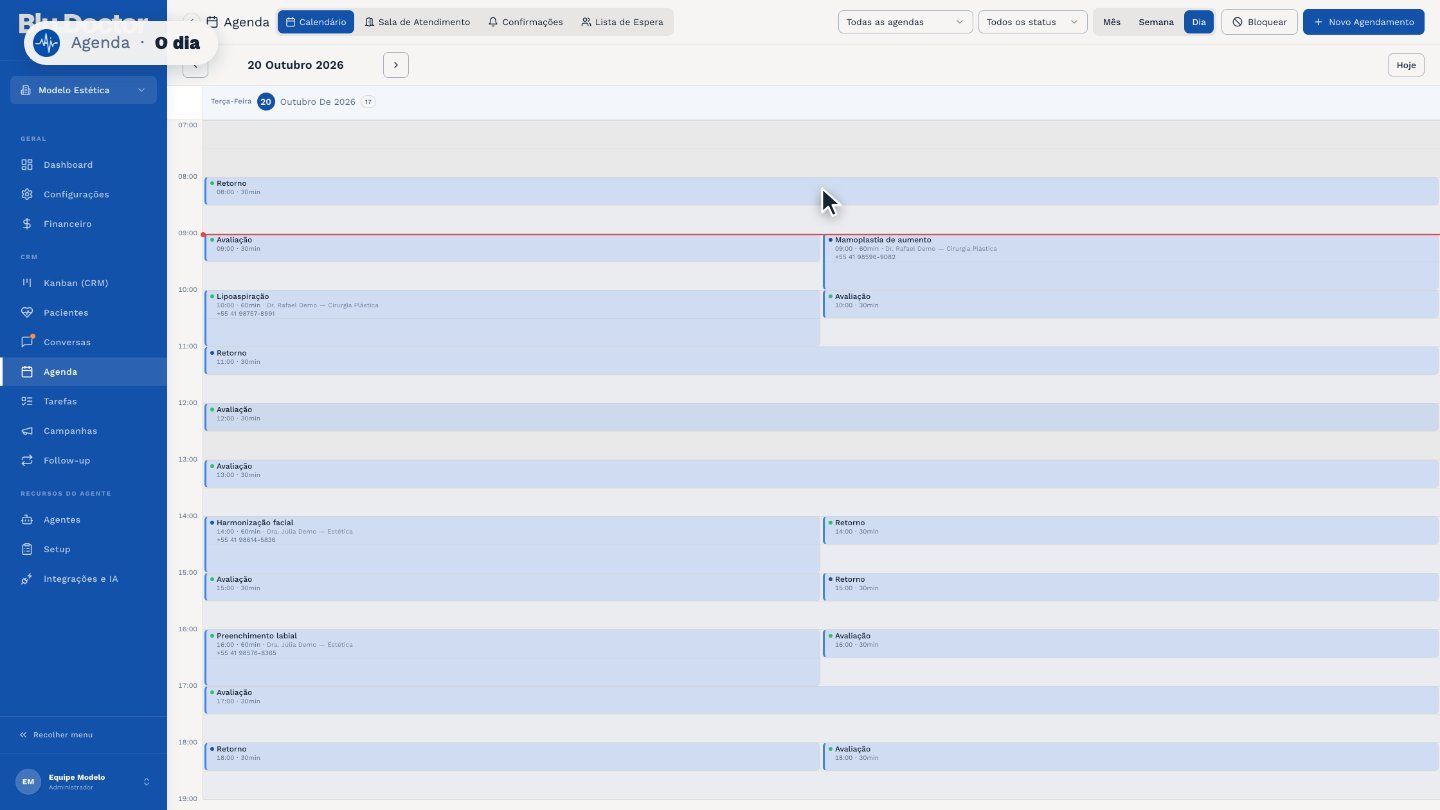Open the Mamoplastia de aumento appointment
The image size is (1440, 810).
coord(1131,262)
